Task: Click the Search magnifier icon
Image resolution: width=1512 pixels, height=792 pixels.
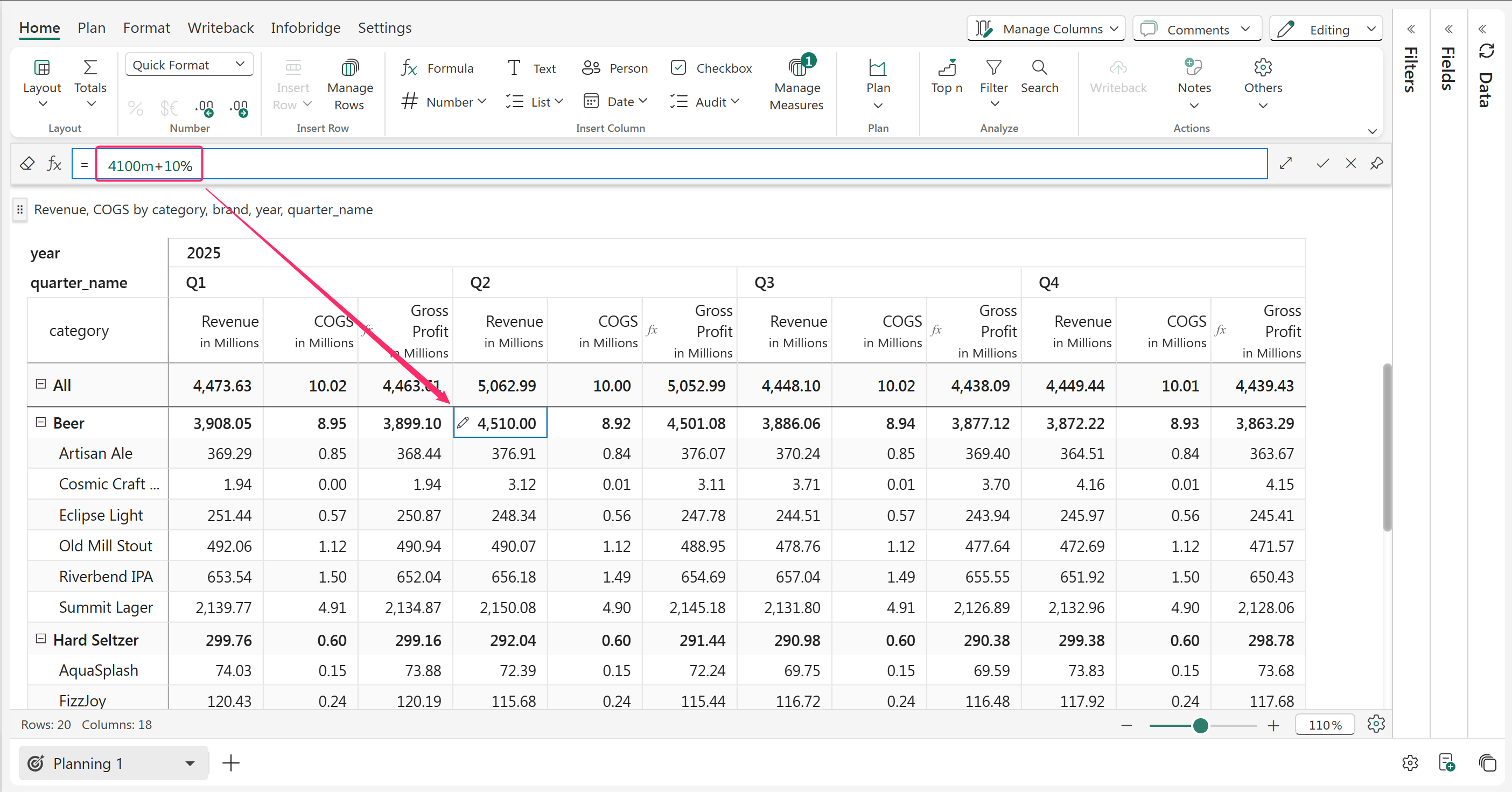Action: (x=1039, y=68)
